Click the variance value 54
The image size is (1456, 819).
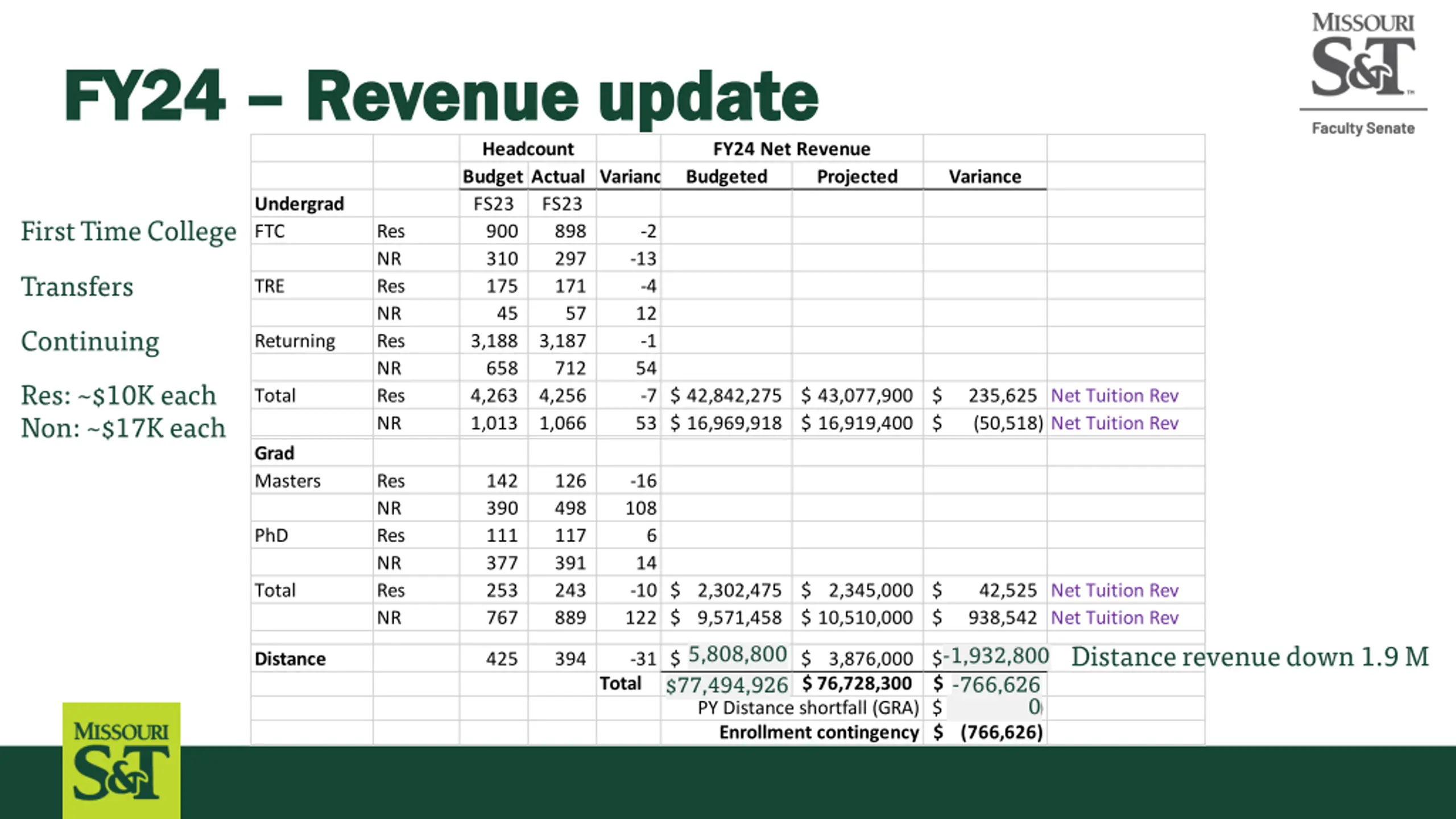[x=646, y=368]
